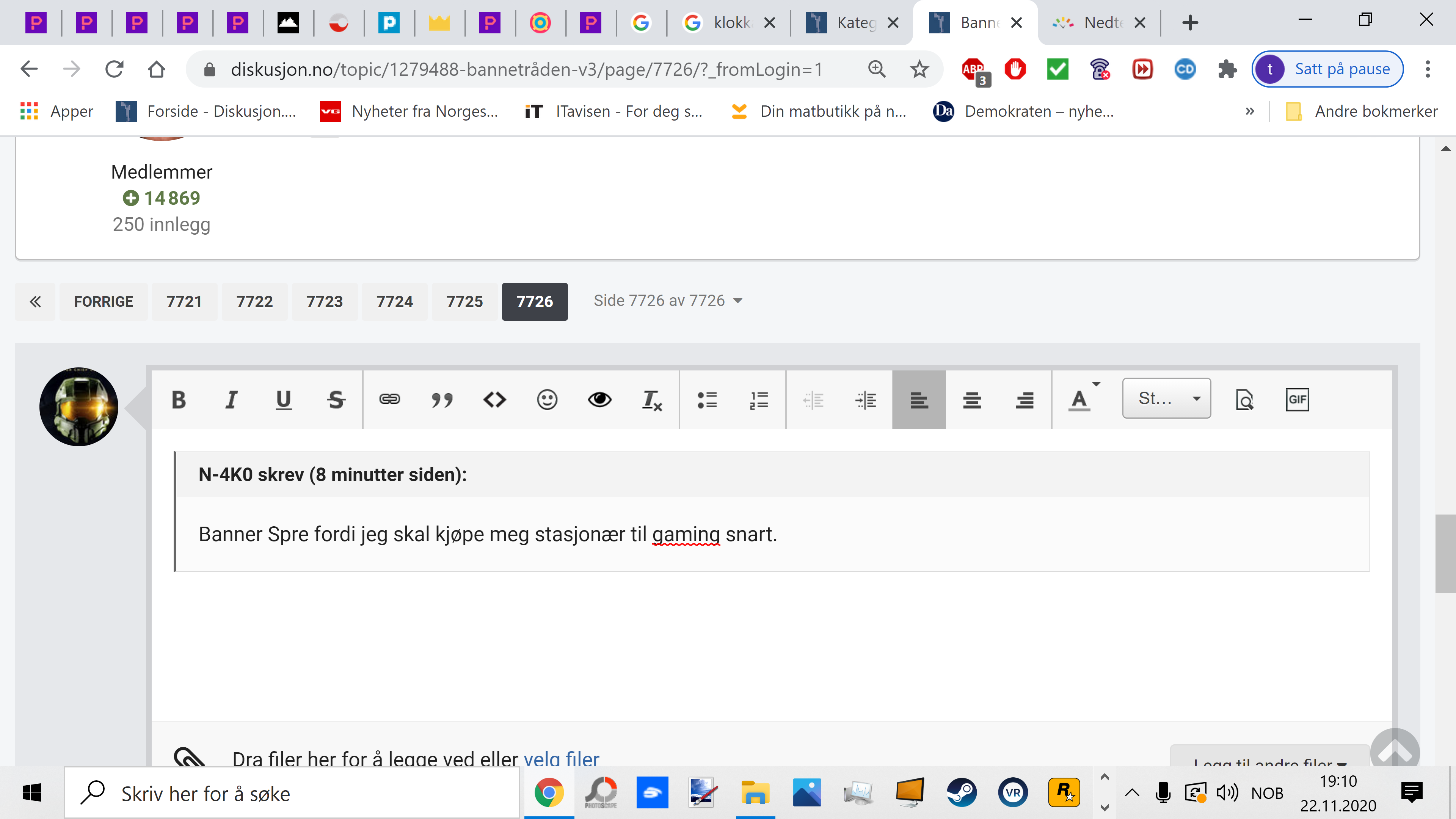Viewport: 1456px width, 819px height.
Task: Open page 7724
Action: pyautogui.click(x=394, y=301)
